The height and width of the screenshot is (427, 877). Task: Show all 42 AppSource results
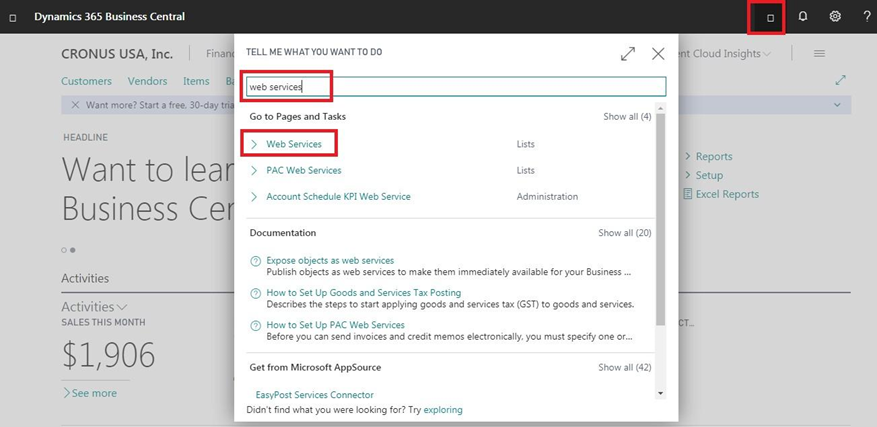pos(625,367)
